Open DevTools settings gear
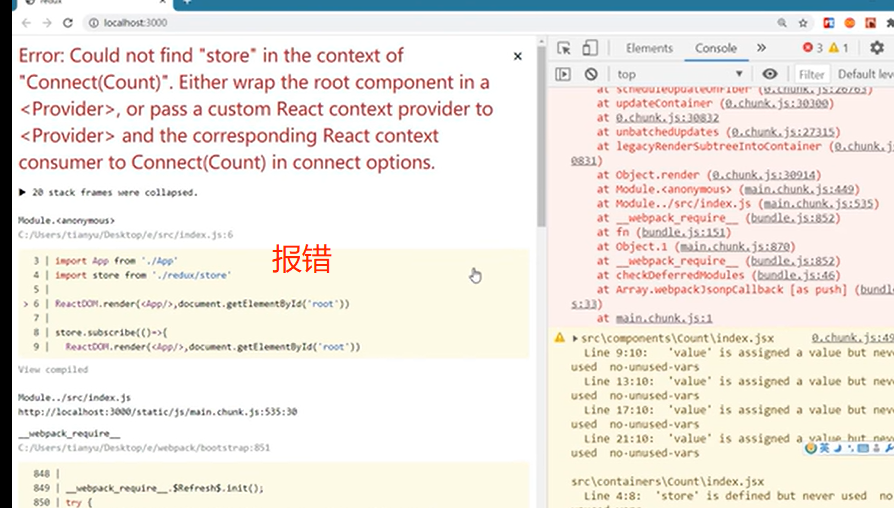Image resolution: width=894 pixels, height=508 pixels. [x=877, y=48]
